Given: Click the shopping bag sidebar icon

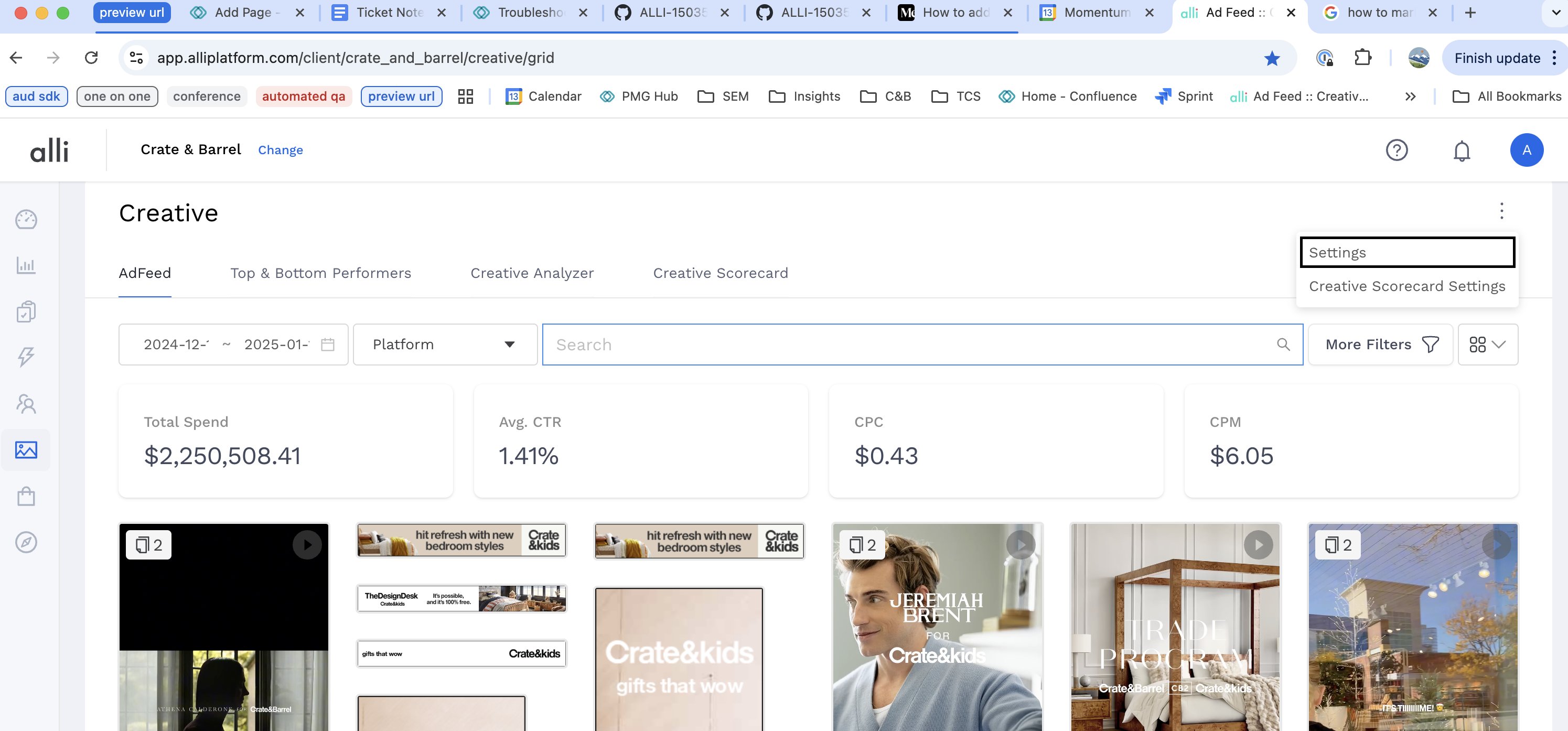Looking at the screenshot, I should (26, 496).
